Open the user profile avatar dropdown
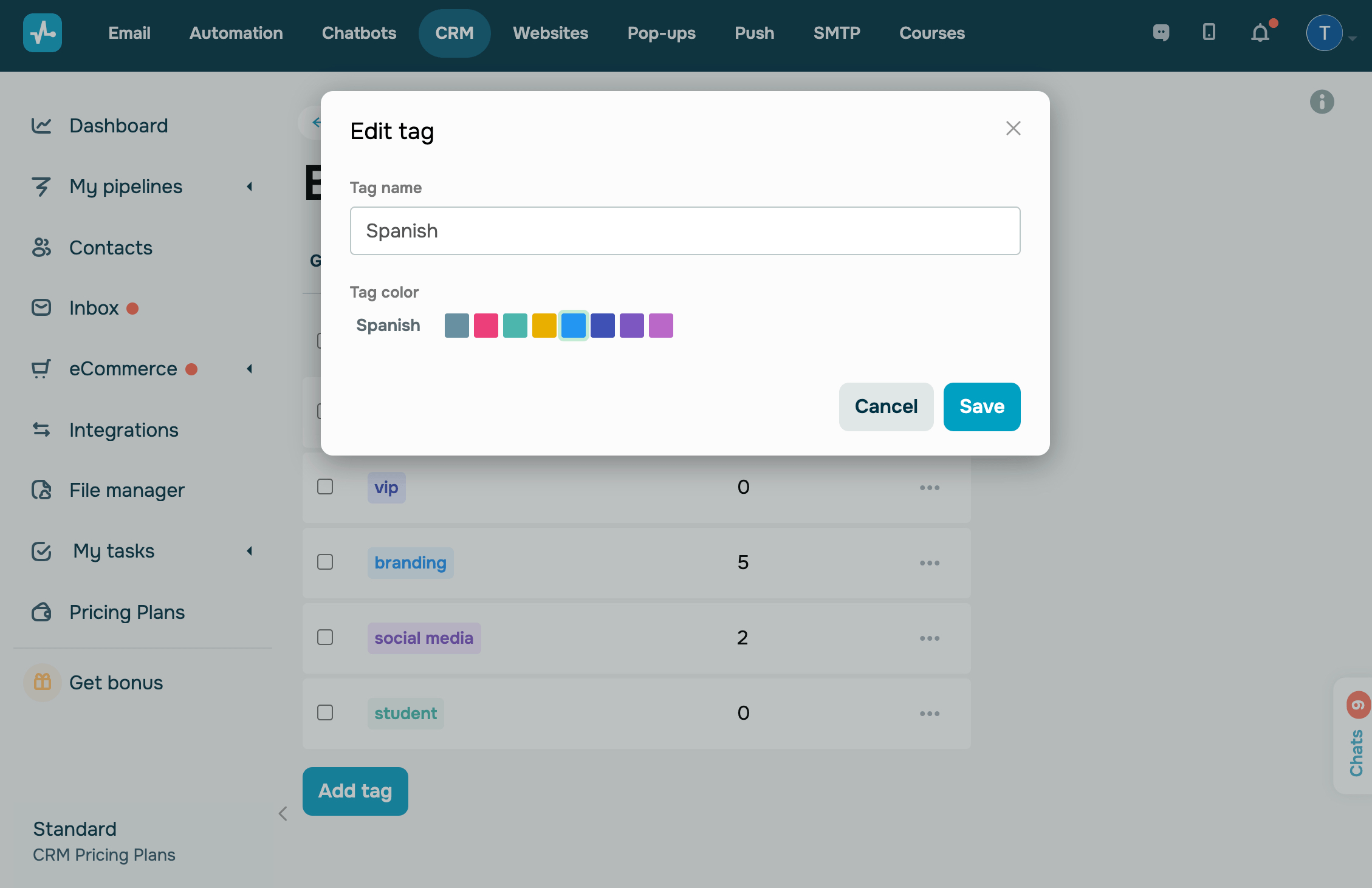This screenshot has height=888, width=1372. tap(1325, 33)
